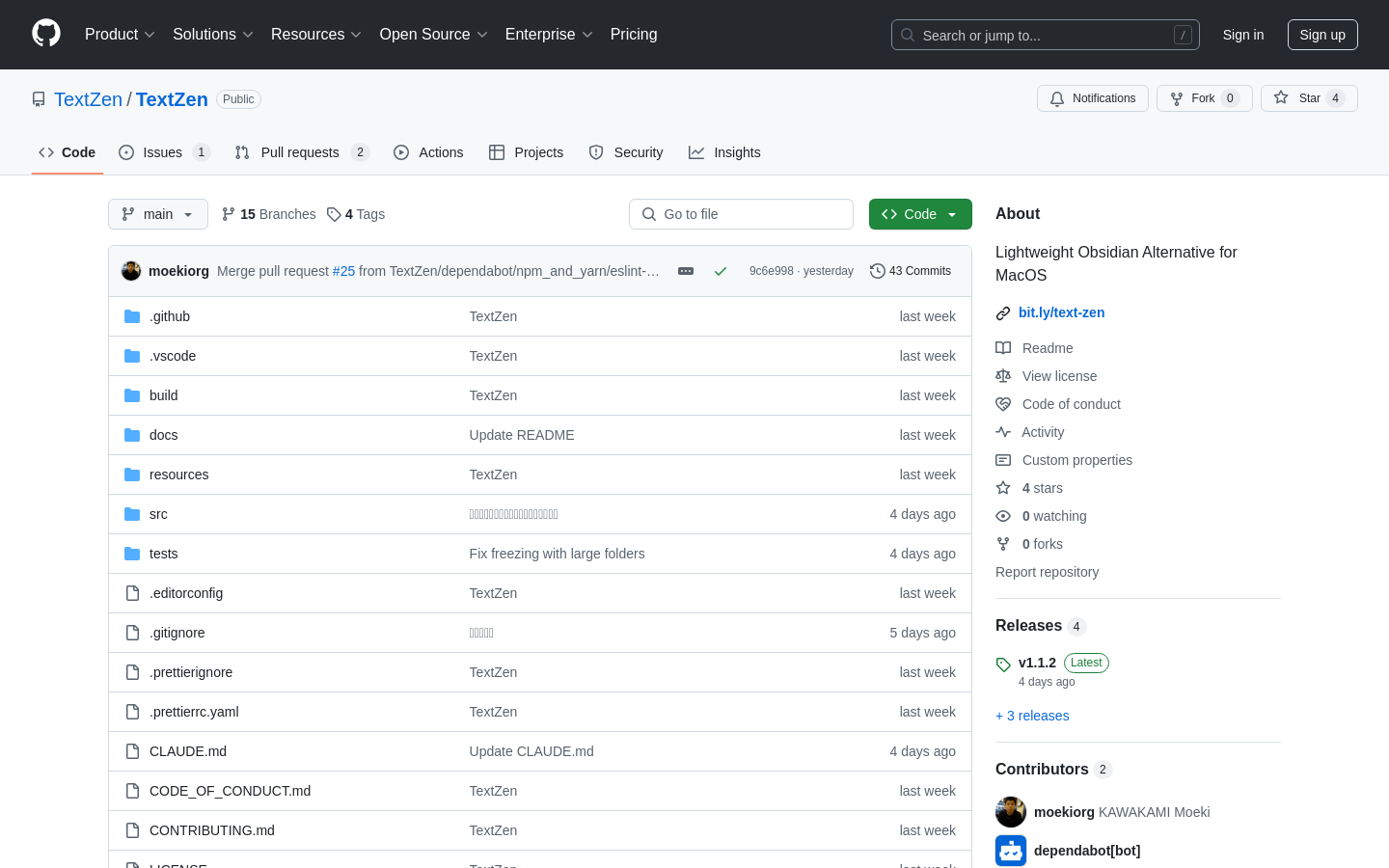Click moekiorg avatar in commit row
Viewport: 1389px width, 868px height.
[x=131, y=271]
